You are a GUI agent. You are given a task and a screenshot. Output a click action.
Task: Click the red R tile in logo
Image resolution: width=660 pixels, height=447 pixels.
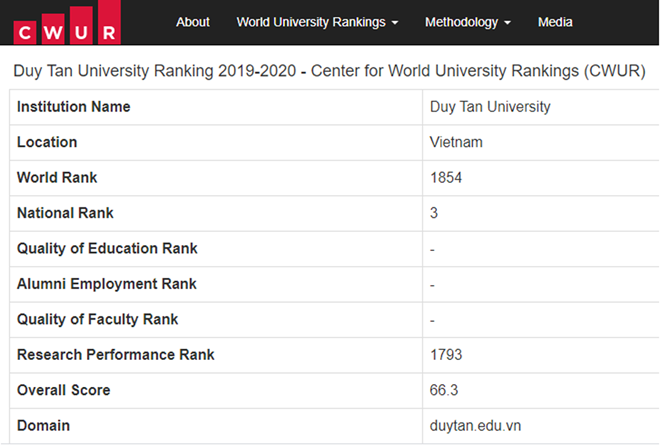tap(109, 22)
